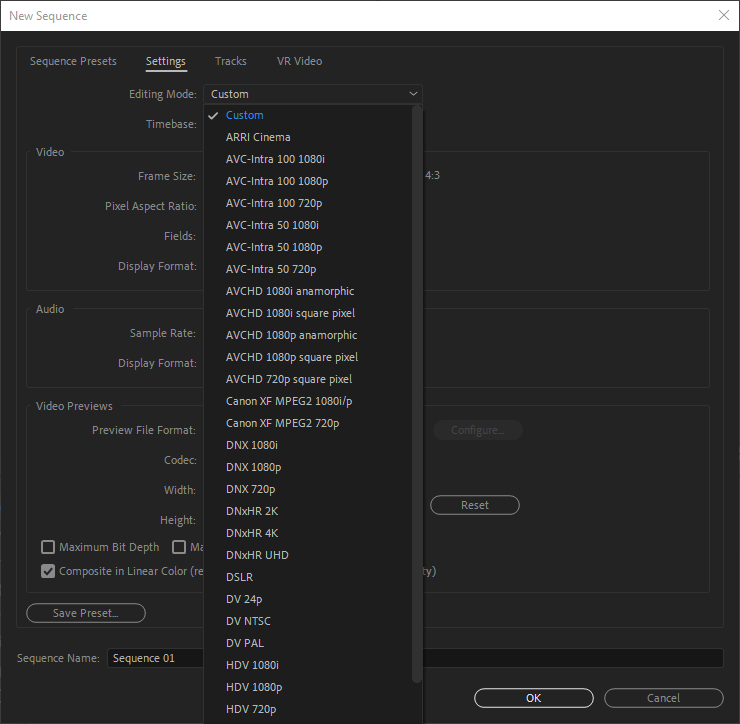
Task: Open the Settings tab
Action: tap(166, 61)
